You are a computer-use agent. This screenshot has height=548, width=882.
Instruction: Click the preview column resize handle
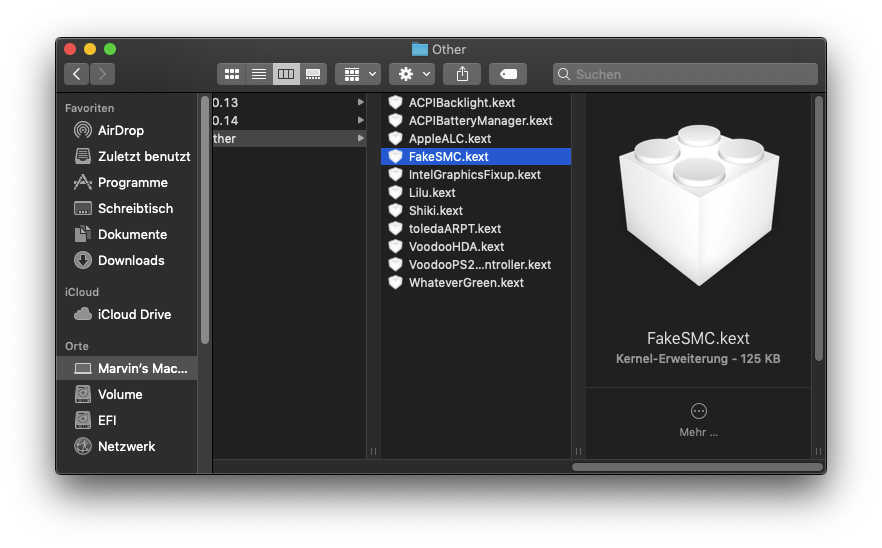point(818,451)
